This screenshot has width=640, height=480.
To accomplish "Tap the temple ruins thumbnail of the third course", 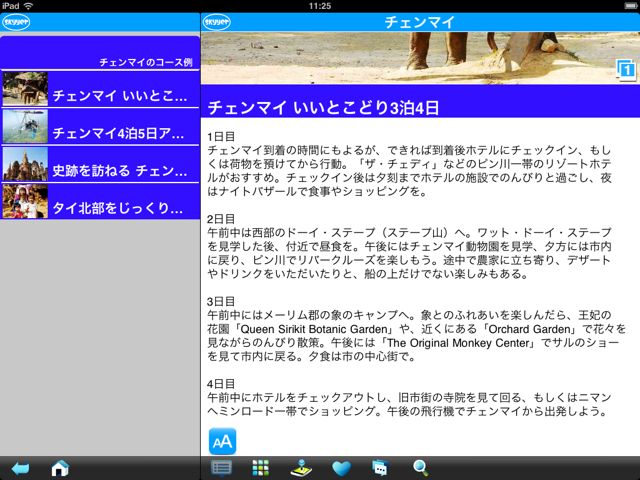I will (25, 164).
